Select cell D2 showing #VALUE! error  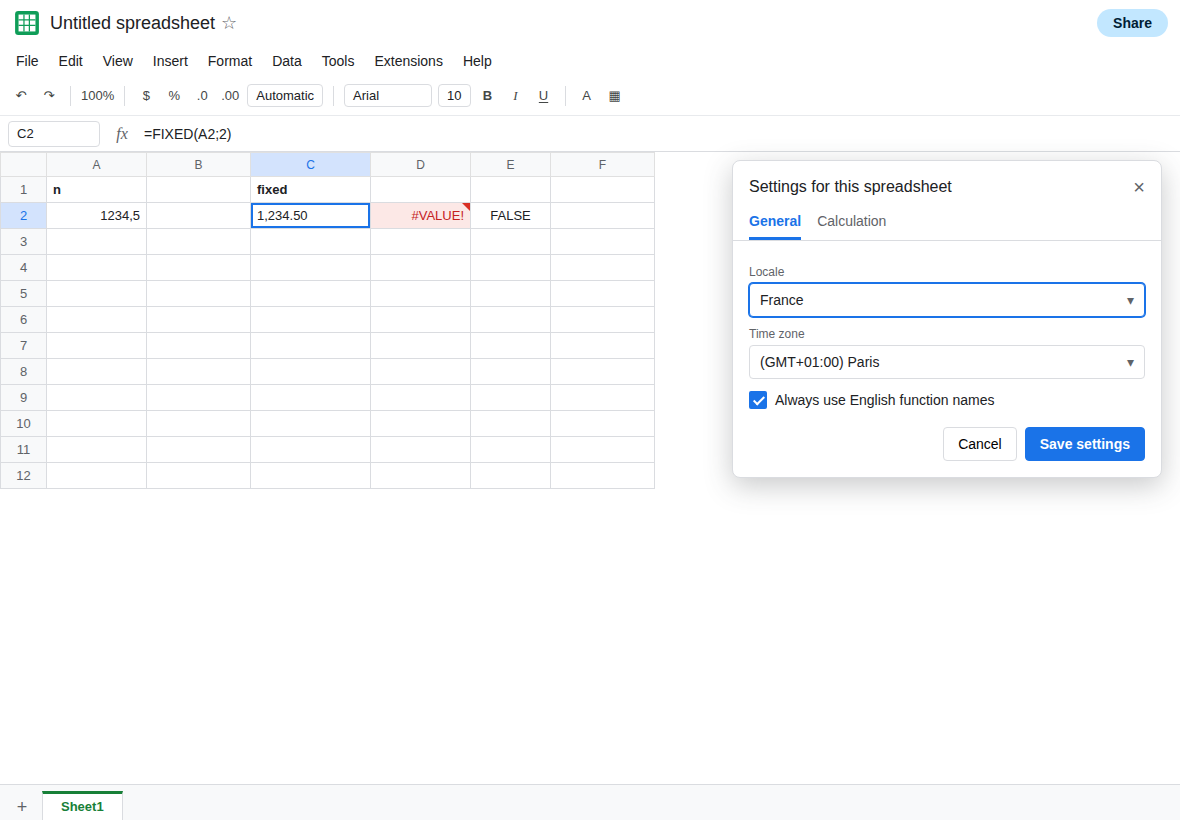[420, 216]
